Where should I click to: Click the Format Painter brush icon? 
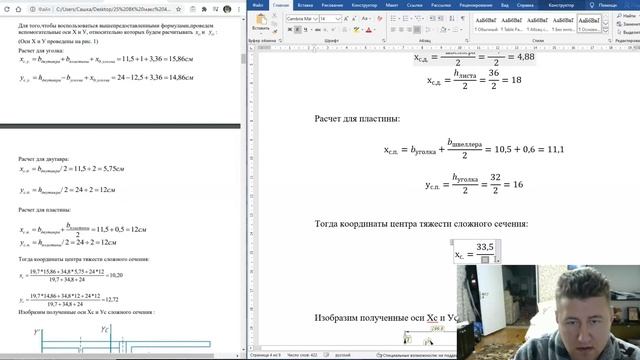[x=275, y=31]
